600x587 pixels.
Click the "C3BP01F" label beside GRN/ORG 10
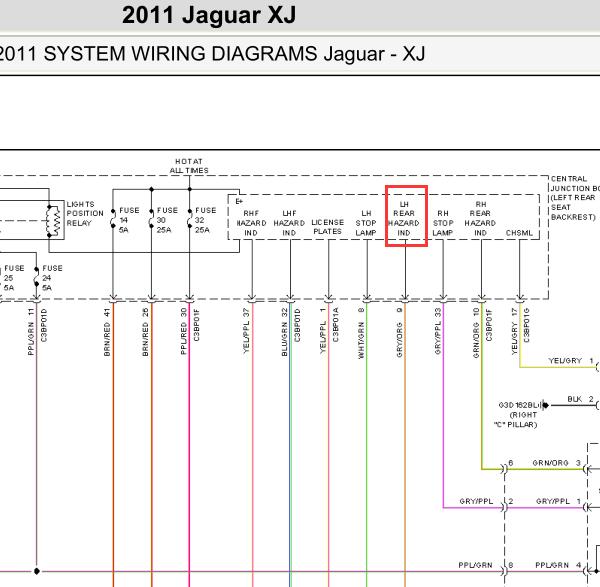[489, 325]
